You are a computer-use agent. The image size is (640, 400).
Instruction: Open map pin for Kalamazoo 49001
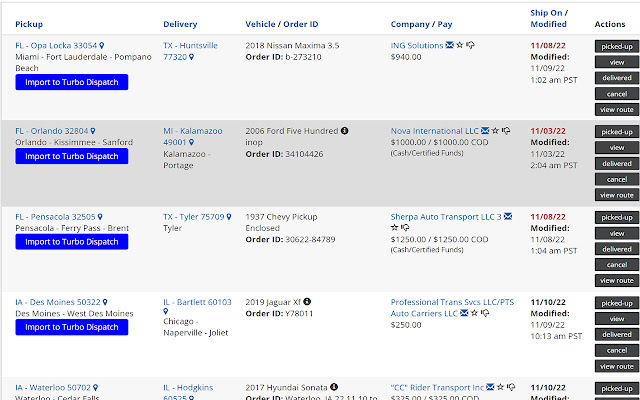191,142
